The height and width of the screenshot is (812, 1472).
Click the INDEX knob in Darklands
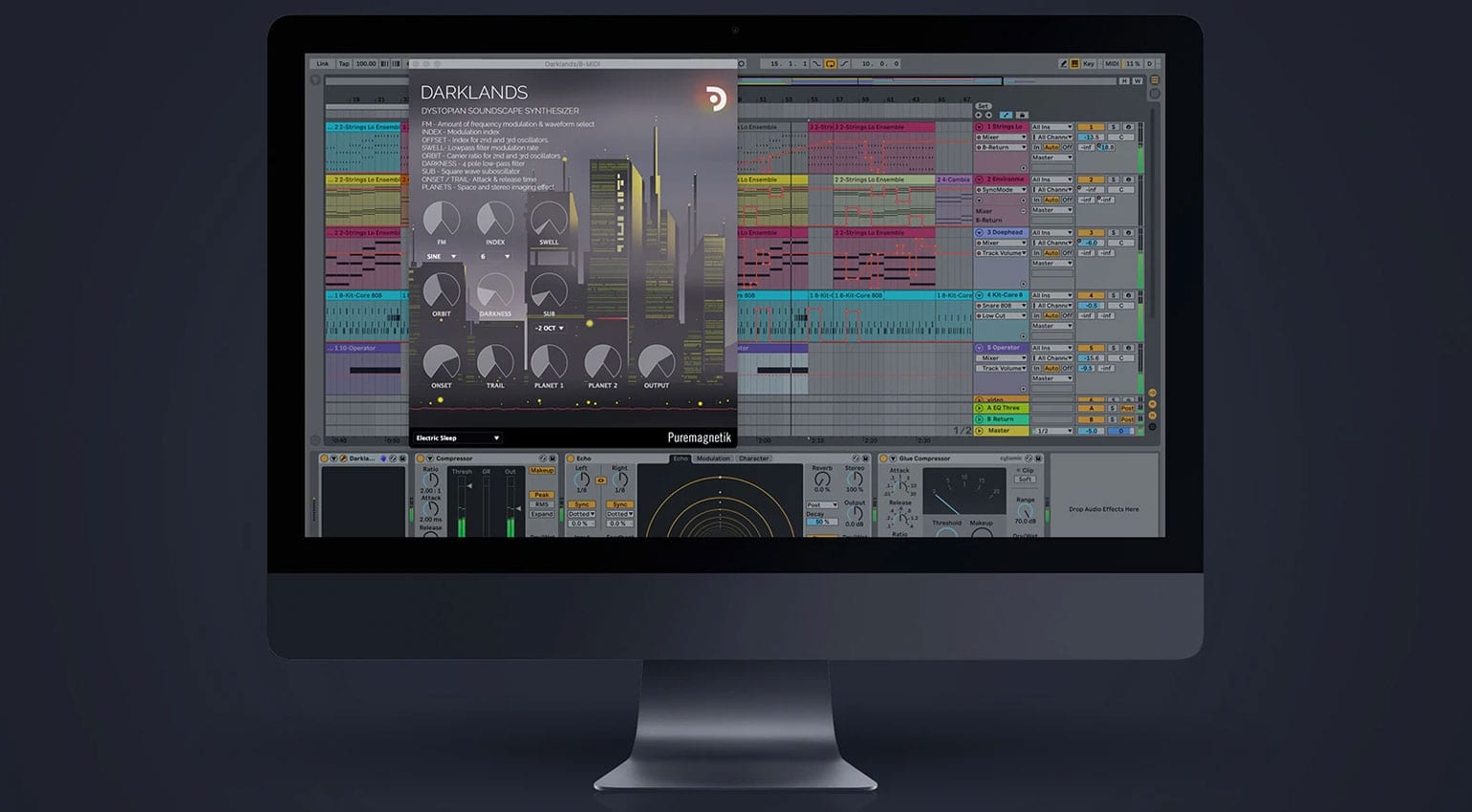point(495,220)
